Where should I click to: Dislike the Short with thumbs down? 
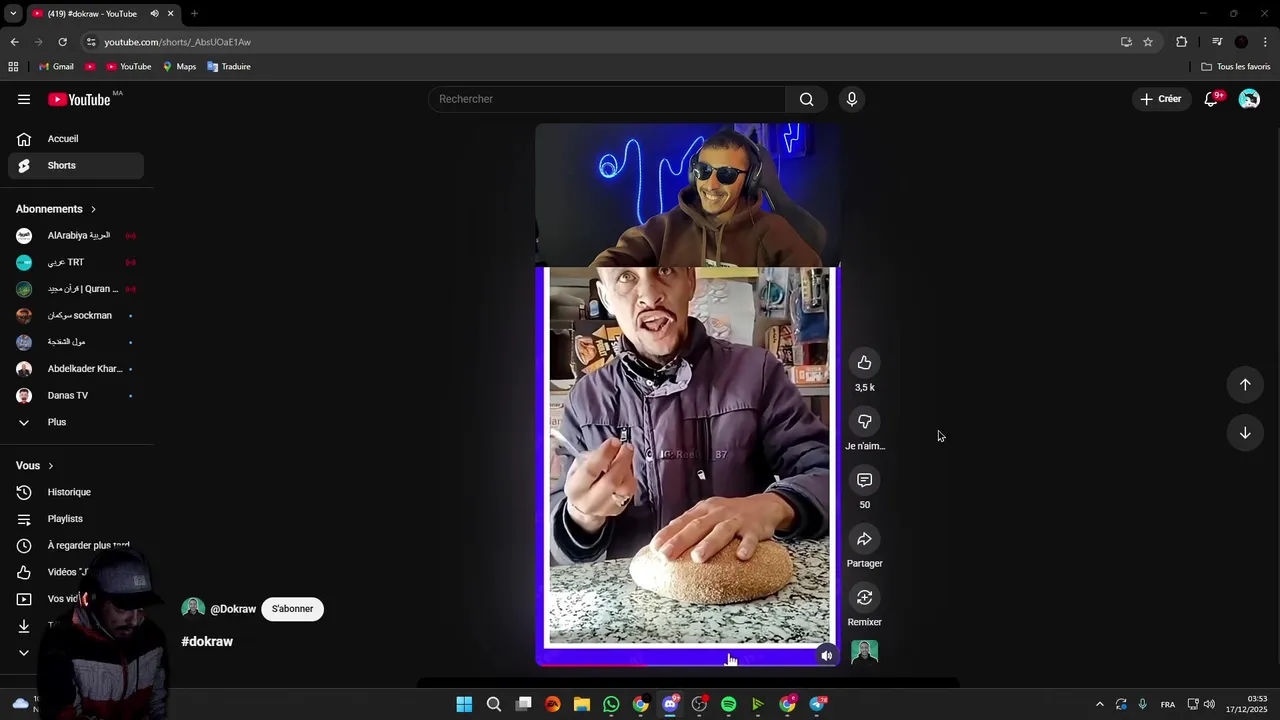pos(865,422)
